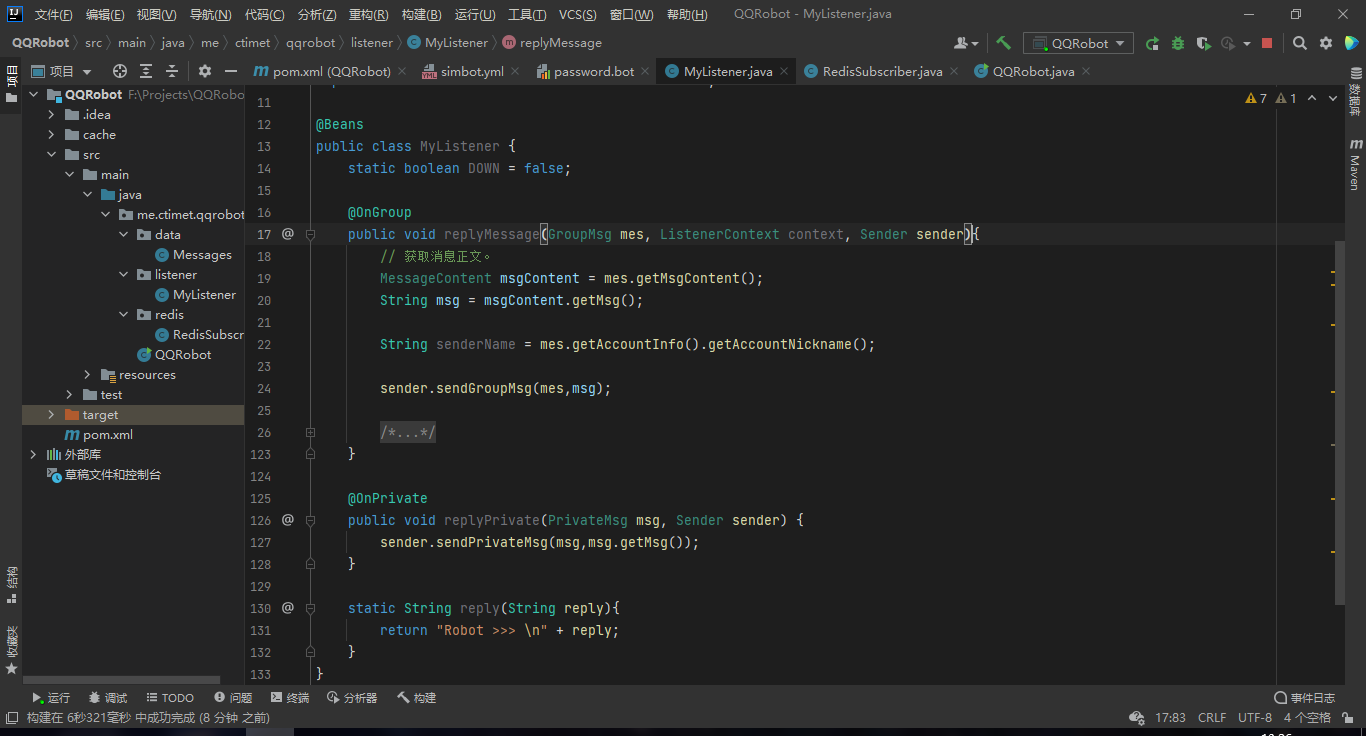This screenshot has height=736, width=1366.
Task: Start debugging using the bug icon
Action: [x=1178, y=43]
